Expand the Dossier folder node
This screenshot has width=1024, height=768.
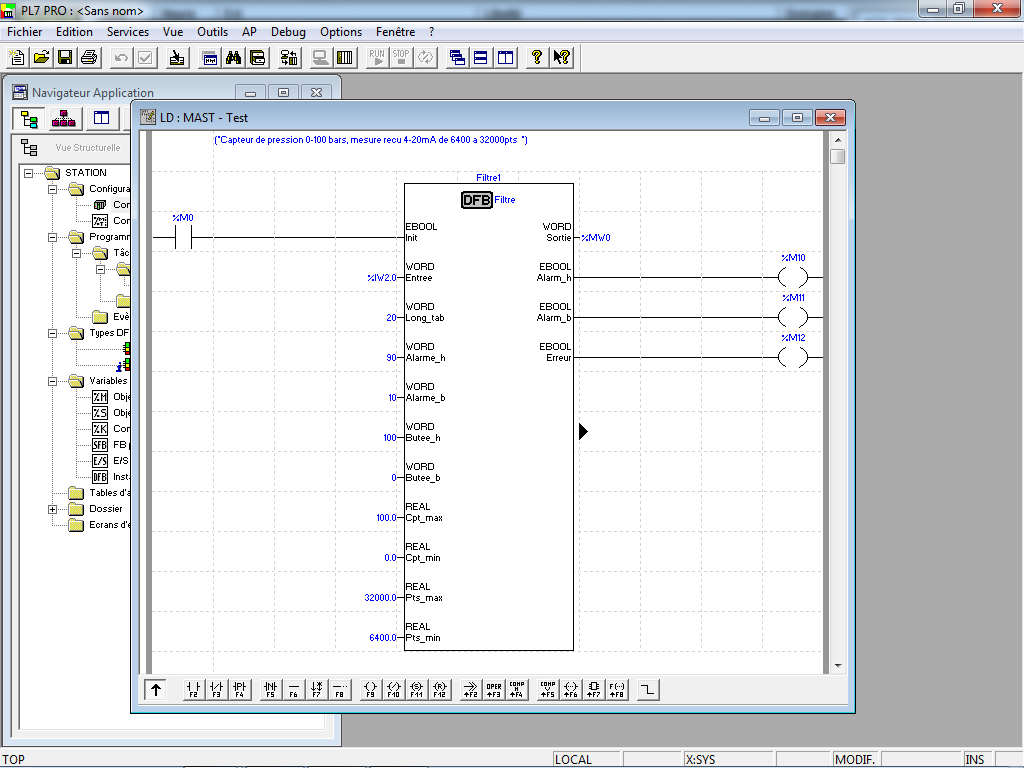coord(53,509)
